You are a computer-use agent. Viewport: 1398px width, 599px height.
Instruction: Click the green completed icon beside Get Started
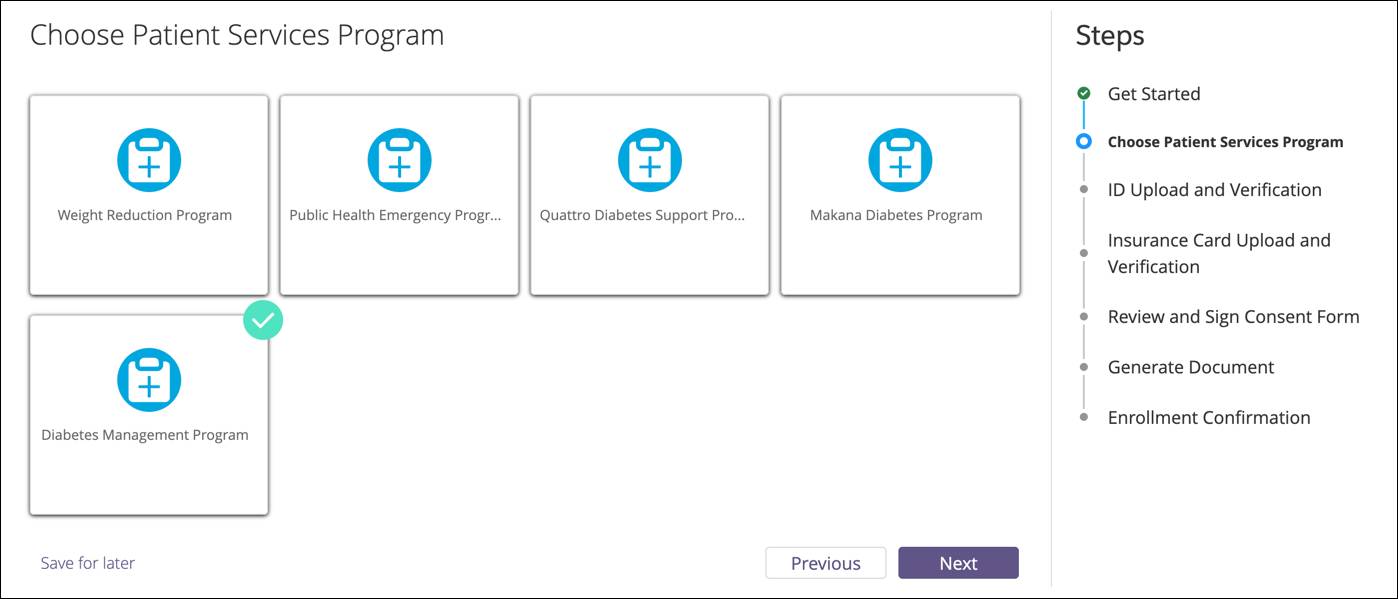click(1083, 93)
